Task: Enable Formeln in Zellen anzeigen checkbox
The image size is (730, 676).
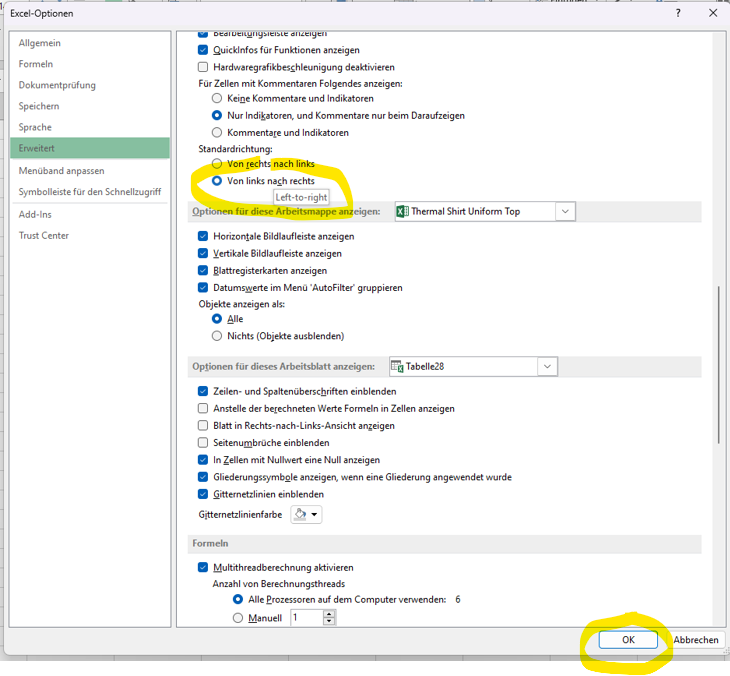Action: tap(203, 408)
